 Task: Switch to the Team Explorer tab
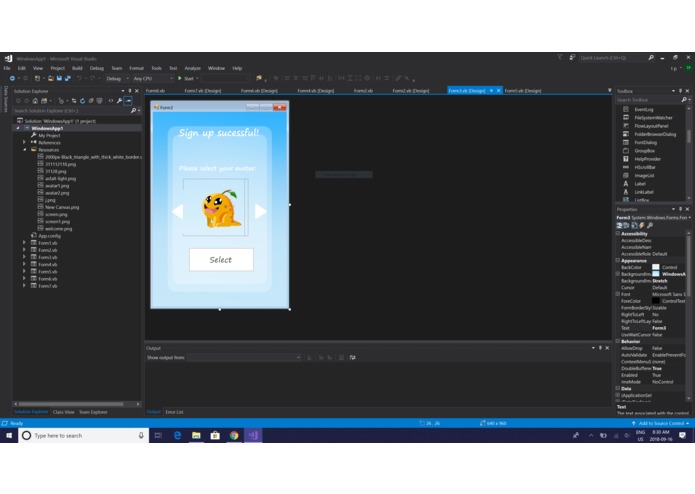(93, 412)
